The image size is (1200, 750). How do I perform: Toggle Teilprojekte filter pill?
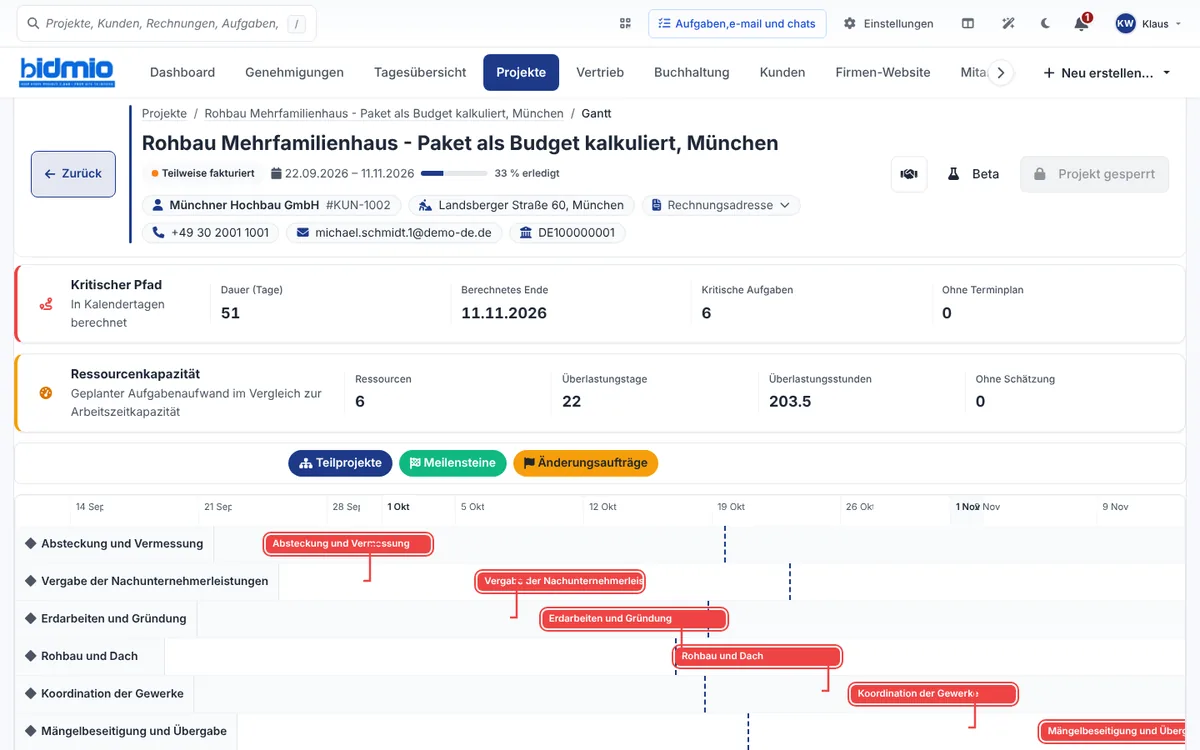340,463
